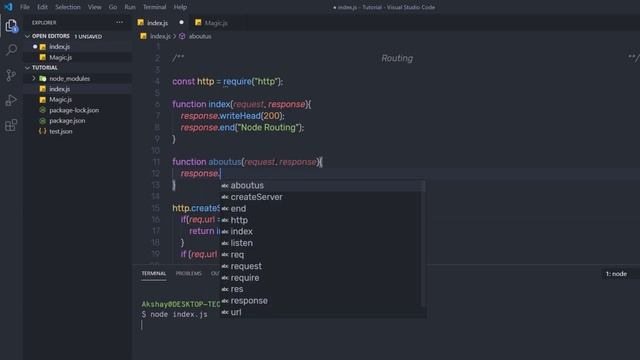
Task: Click the 'Node Routing' string in code
Action: pos(267,128)
